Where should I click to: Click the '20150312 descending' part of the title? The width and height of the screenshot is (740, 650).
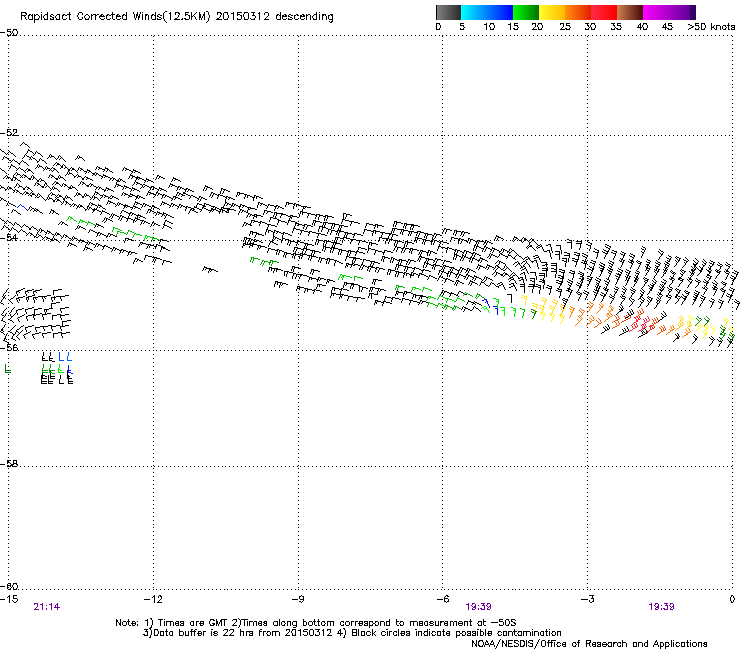point(274,16)
